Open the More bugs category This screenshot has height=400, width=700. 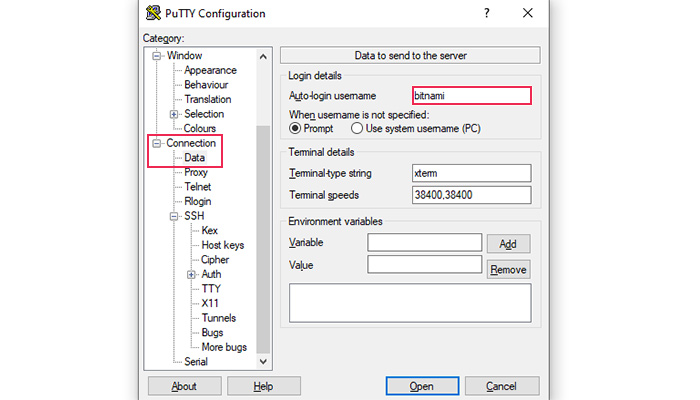(224, 347)
